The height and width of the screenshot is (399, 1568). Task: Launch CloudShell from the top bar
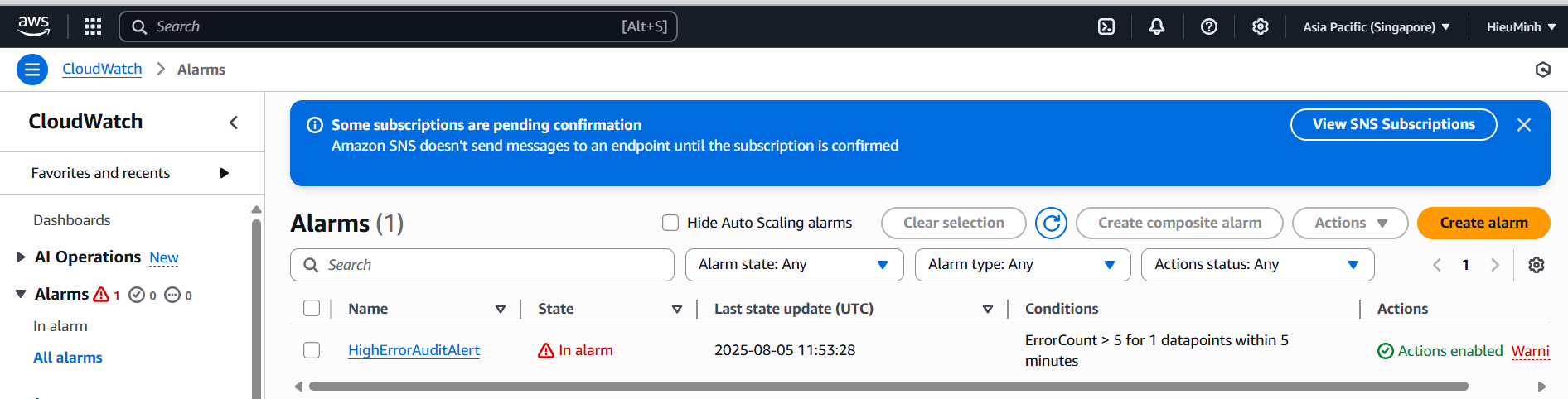pyautogui.click(x=1106, y=26)
